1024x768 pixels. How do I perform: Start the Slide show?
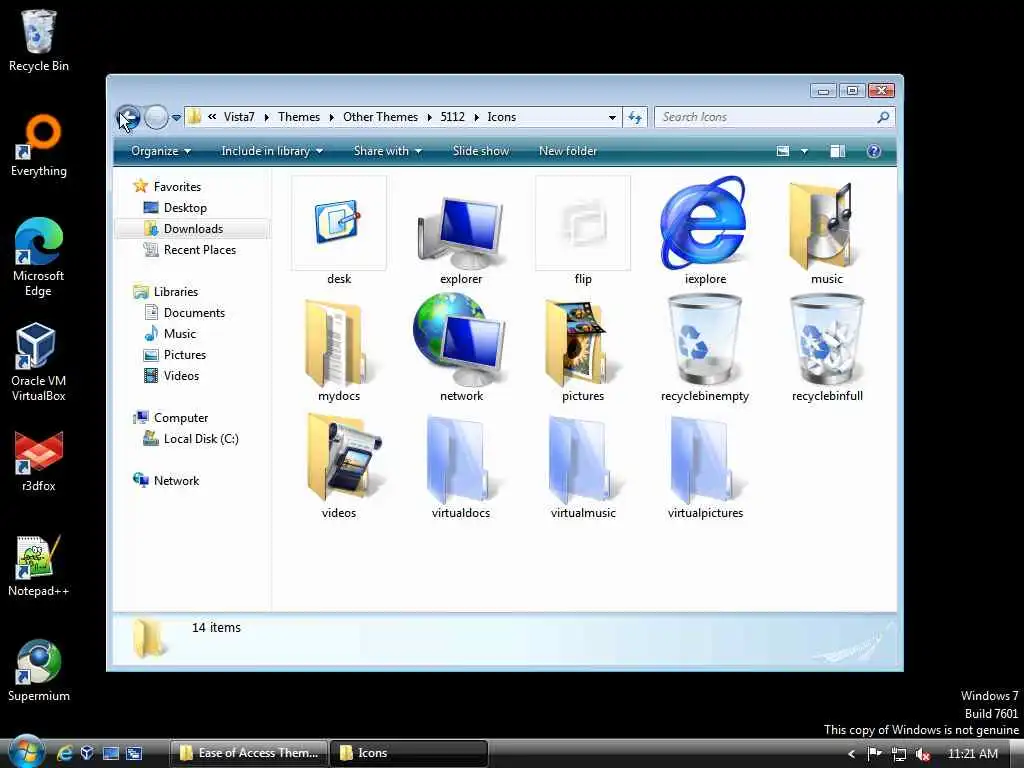pos(481,151)
